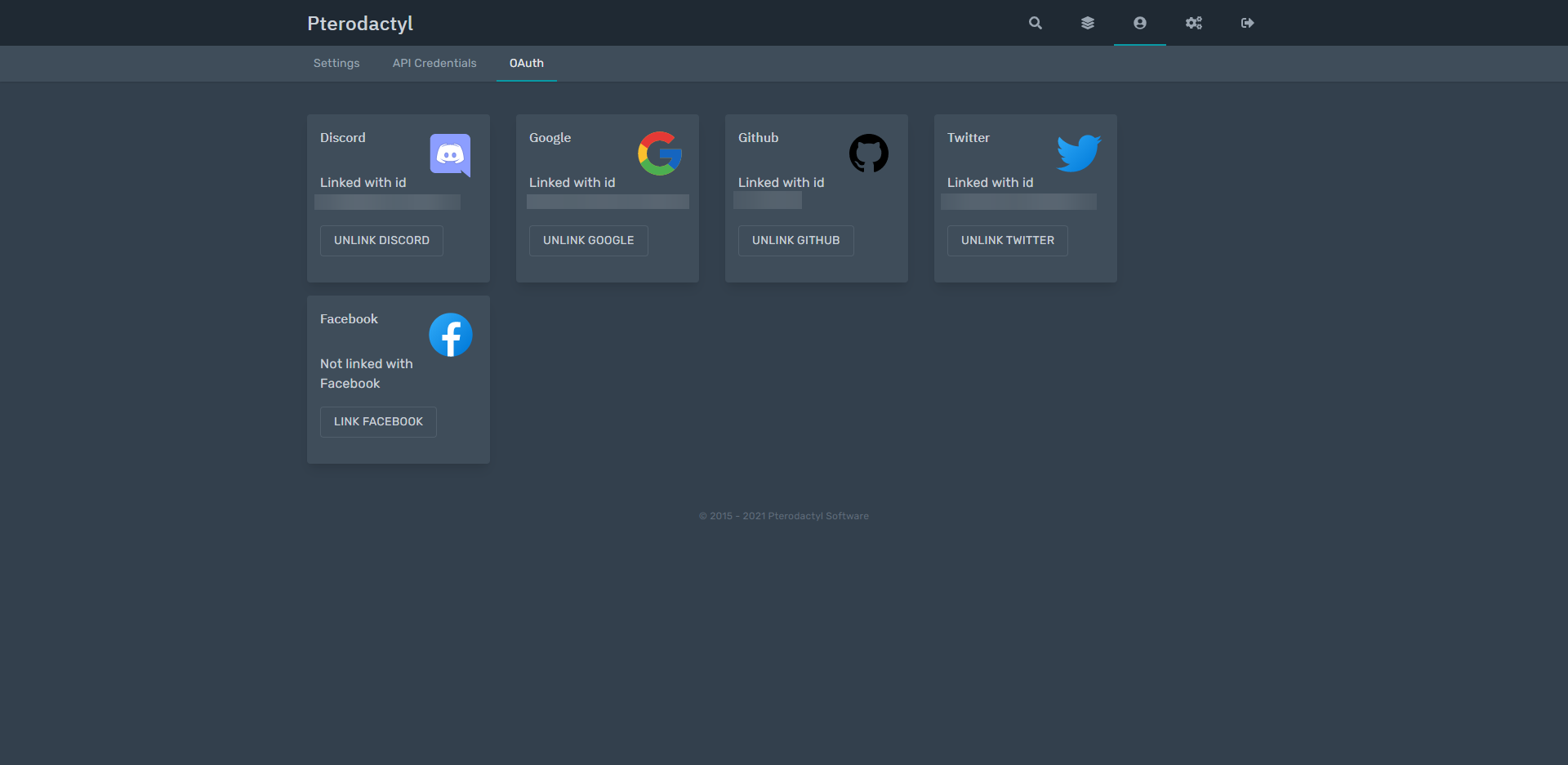Click the Pterodactyl Software footer text
The width and height of the screenshot is (1568, 765).
817,516
